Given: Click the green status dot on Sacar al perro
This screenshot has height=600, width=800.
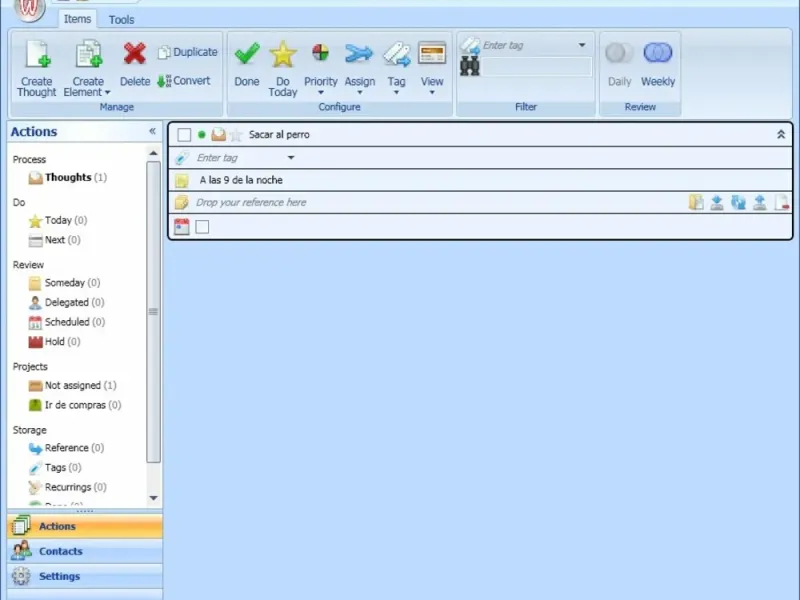Looking at the screenshot, I should tap(202, 135).
